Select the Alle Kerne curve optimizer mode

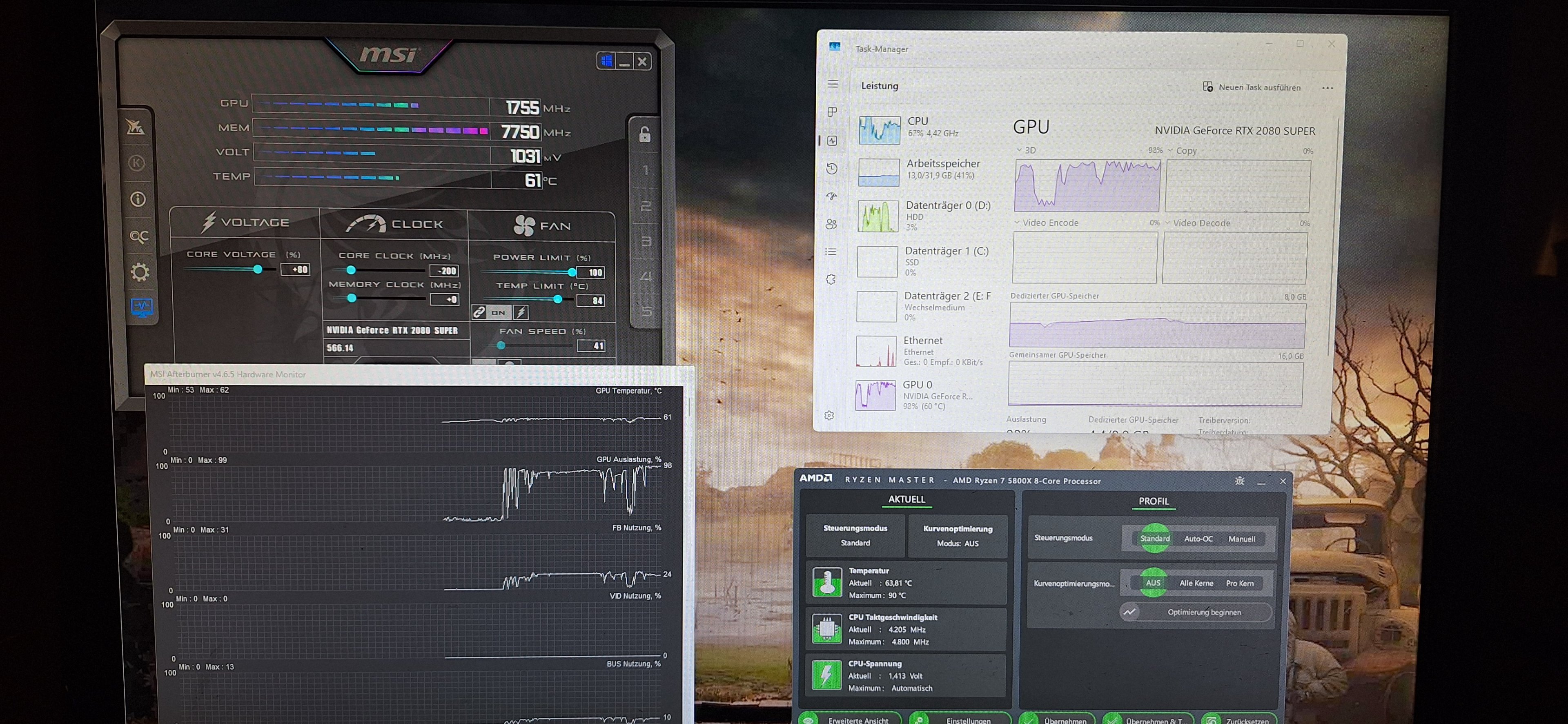click(x=1196, y=584)
